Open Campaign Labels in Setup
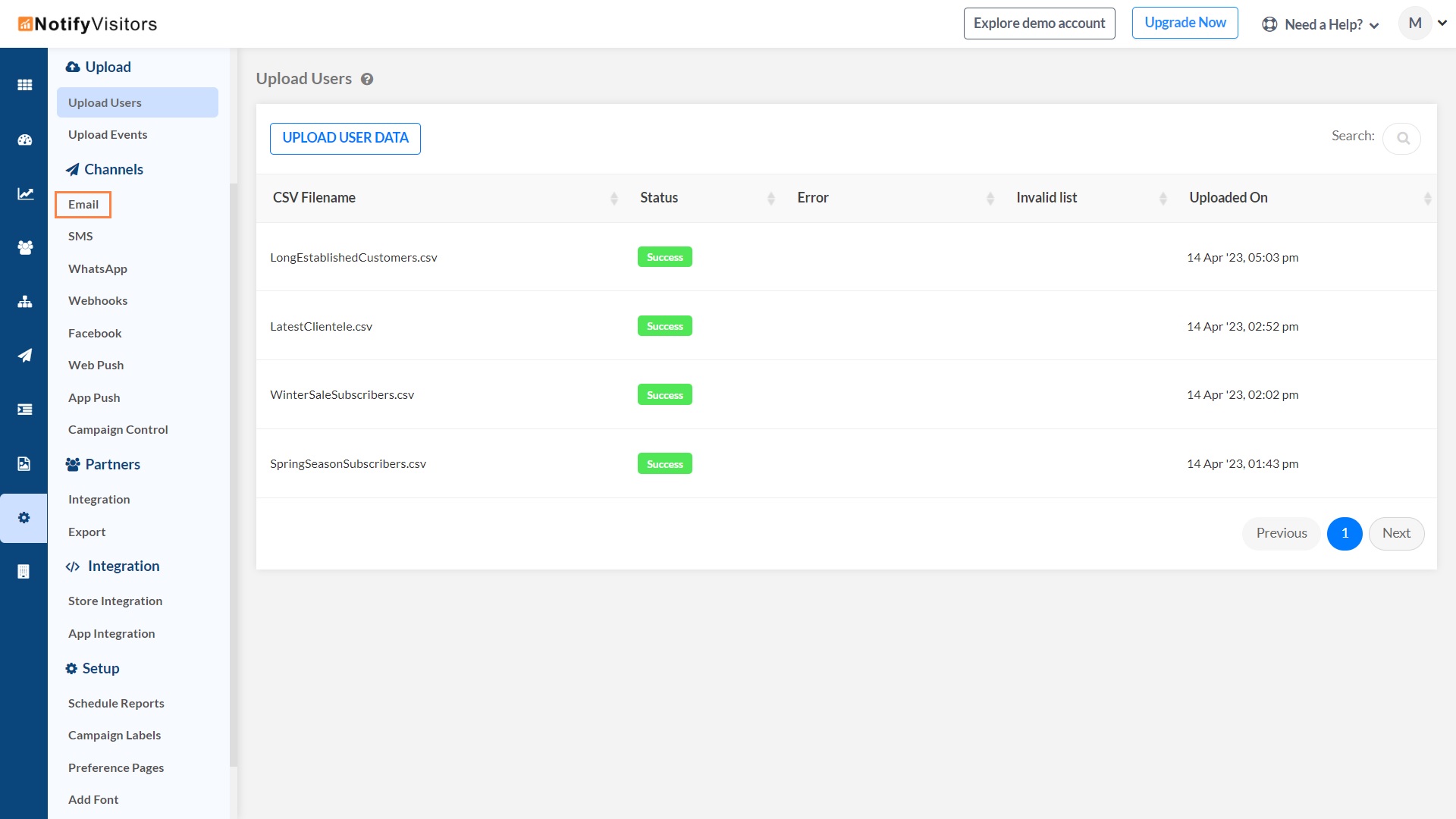The image size is (1456, 819). [115, 736]
